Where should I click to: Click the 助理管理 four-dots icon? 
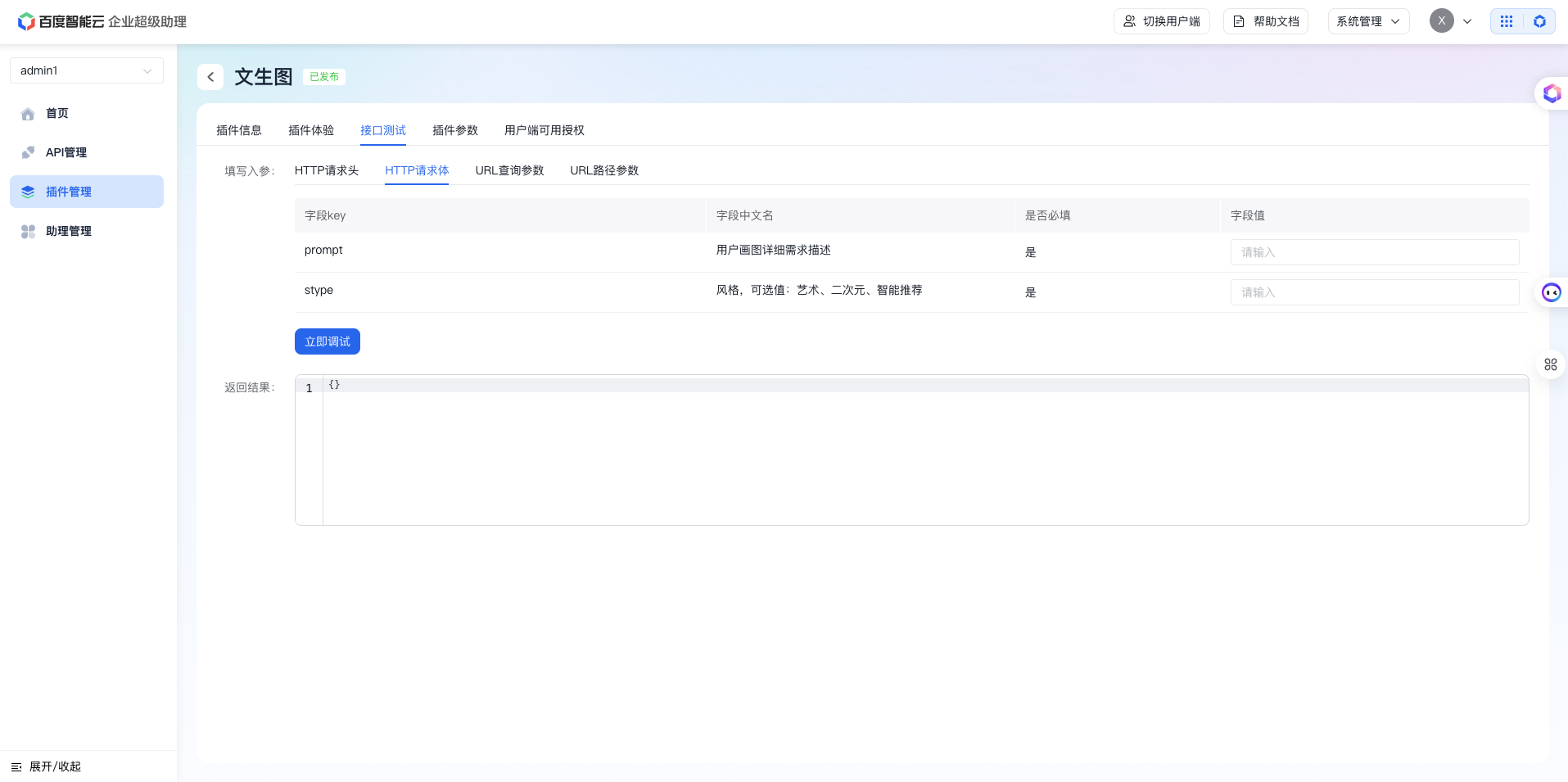click(28, 232)
